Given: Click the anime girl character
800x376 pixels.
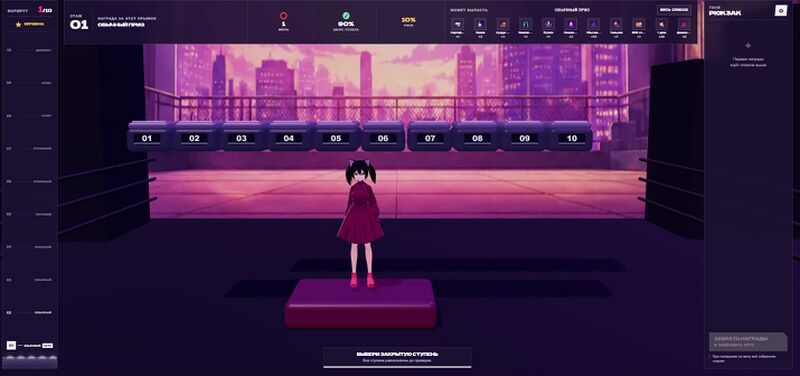Looking at the screenshot, I should [360, 223].
